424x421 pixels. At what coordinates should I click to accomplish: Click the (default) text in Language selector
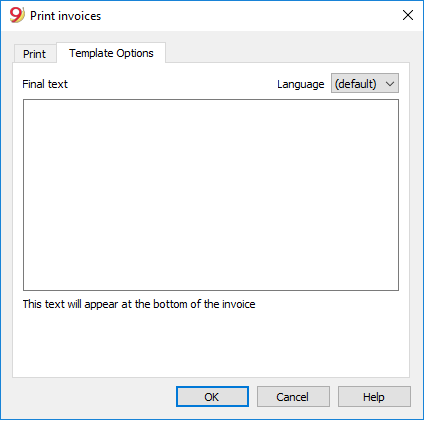click(355, 84)
